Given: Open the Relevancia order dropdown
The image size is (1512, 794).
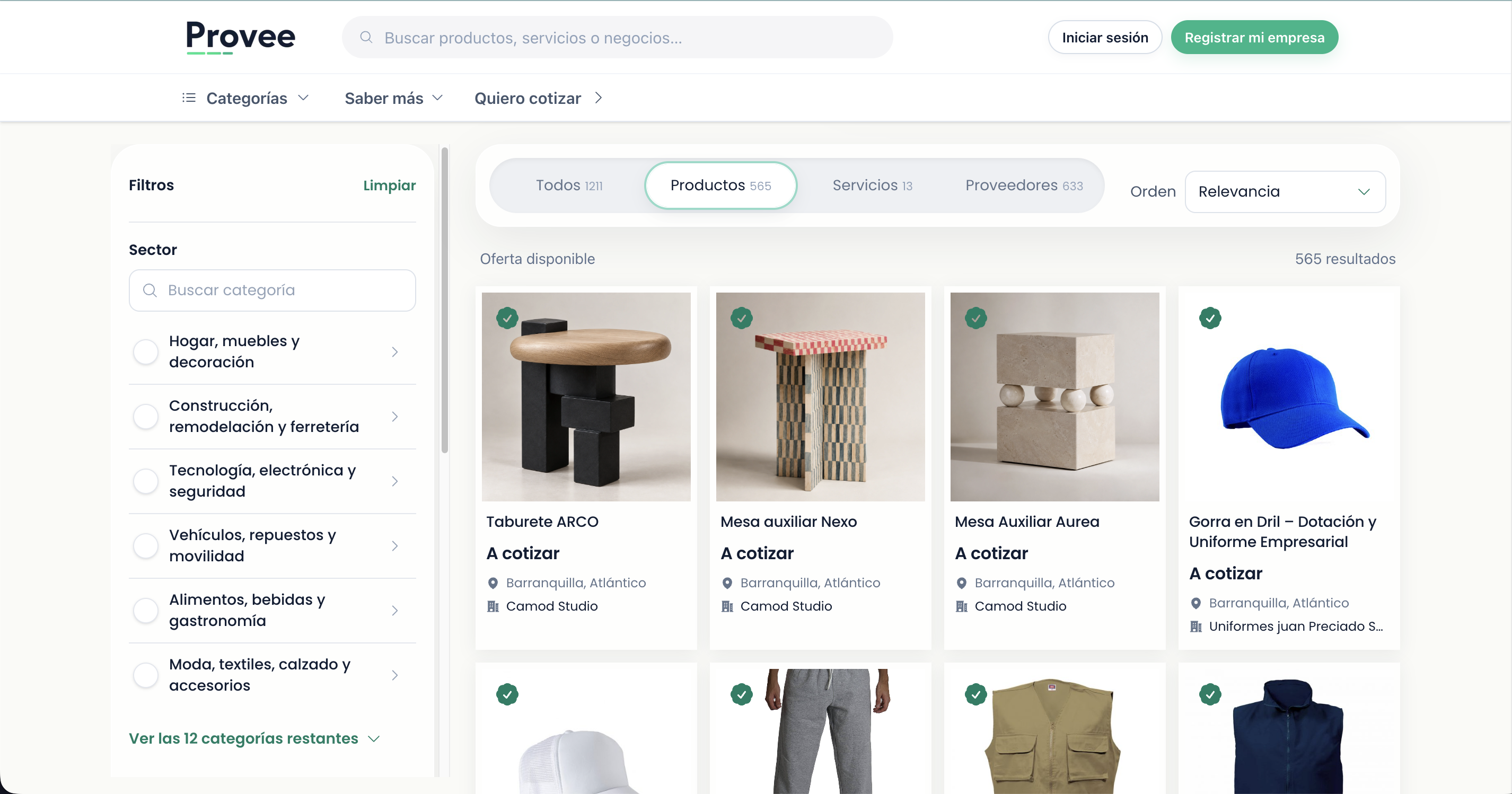Looking at the screenshot, I should coord(1285,191).
